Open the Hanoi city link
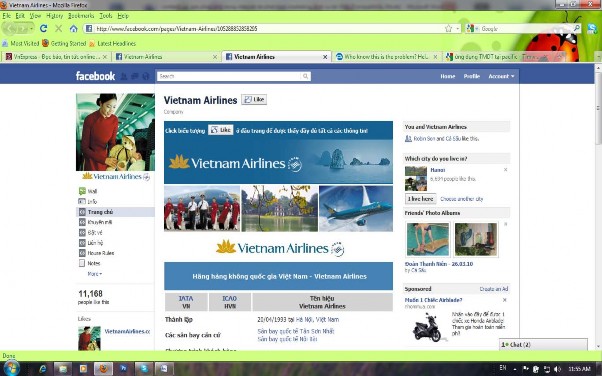 [437, 170]
